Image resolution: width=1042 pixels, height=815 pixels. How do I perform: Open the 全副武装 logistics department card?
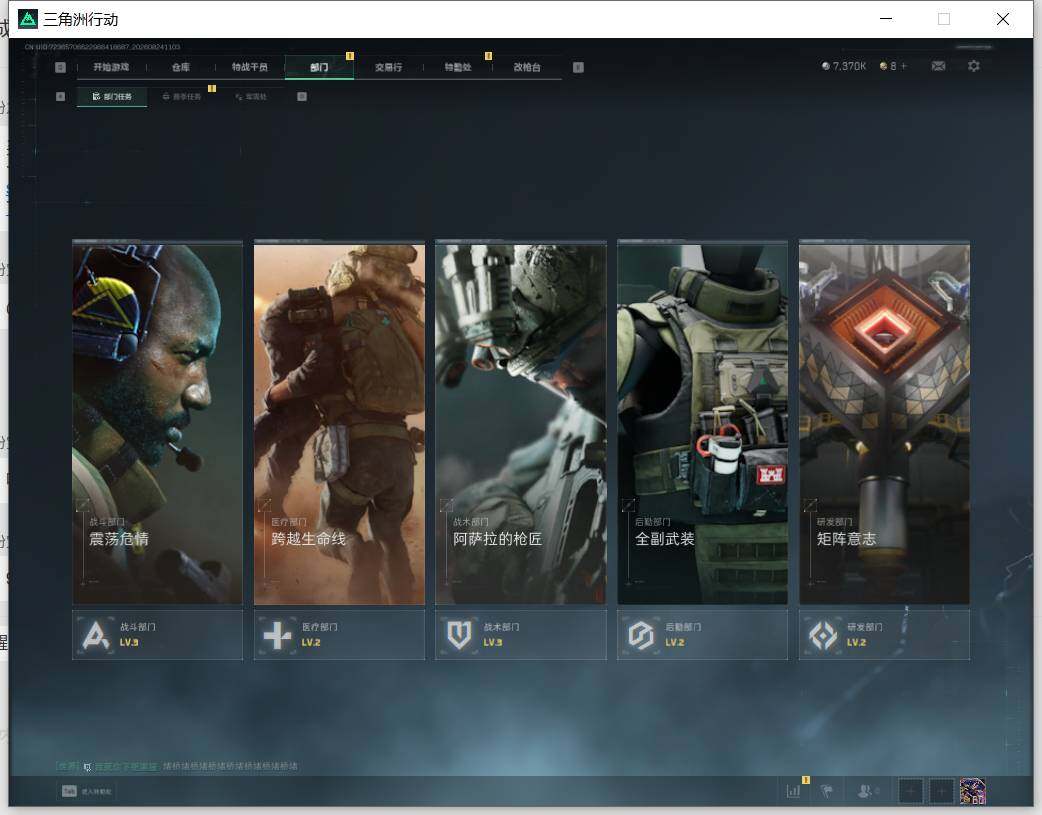(x=702, y=423)
